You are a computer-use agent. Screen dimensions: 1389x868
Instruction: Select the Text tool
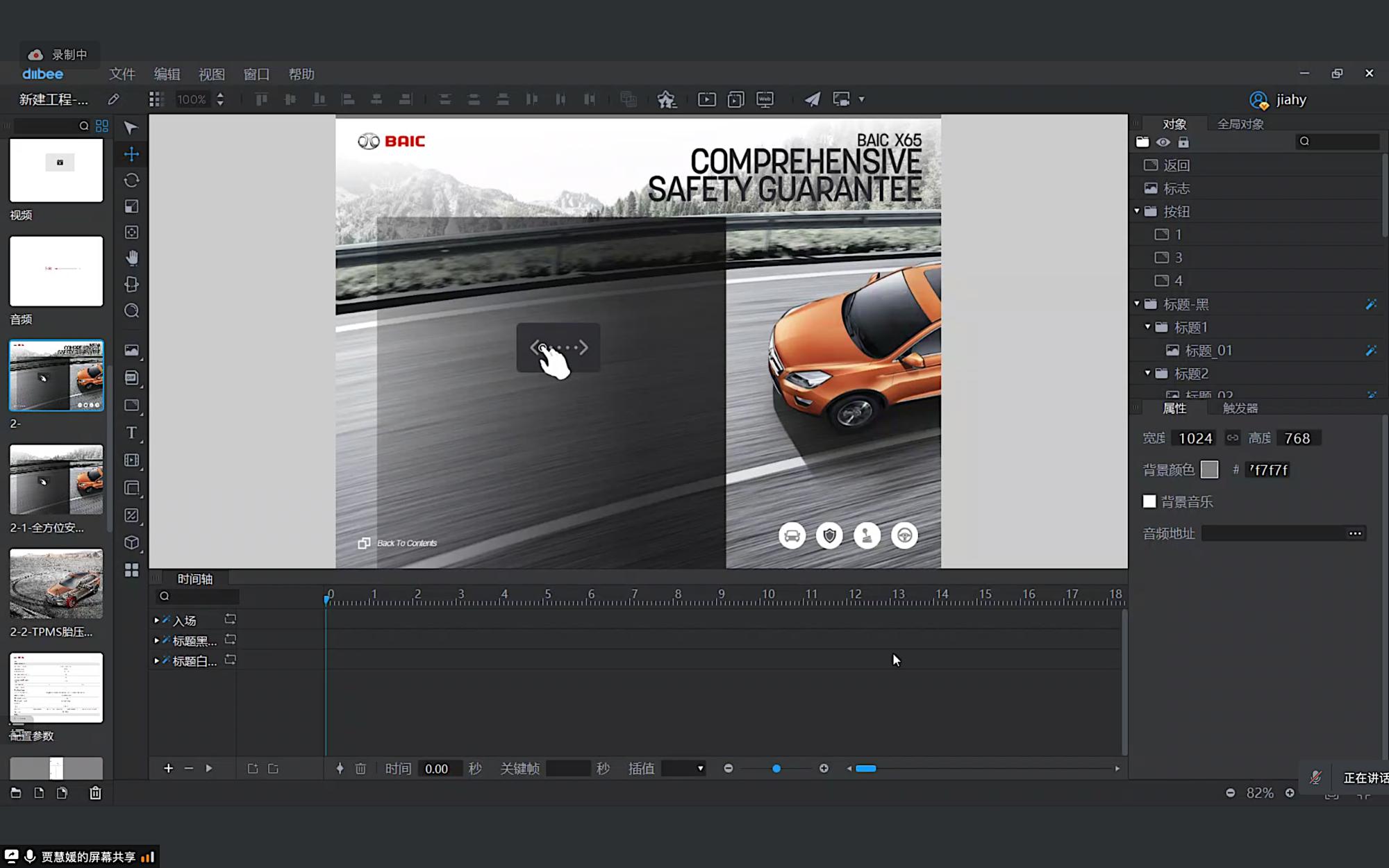pyautogui.click(x=131, y=433)
